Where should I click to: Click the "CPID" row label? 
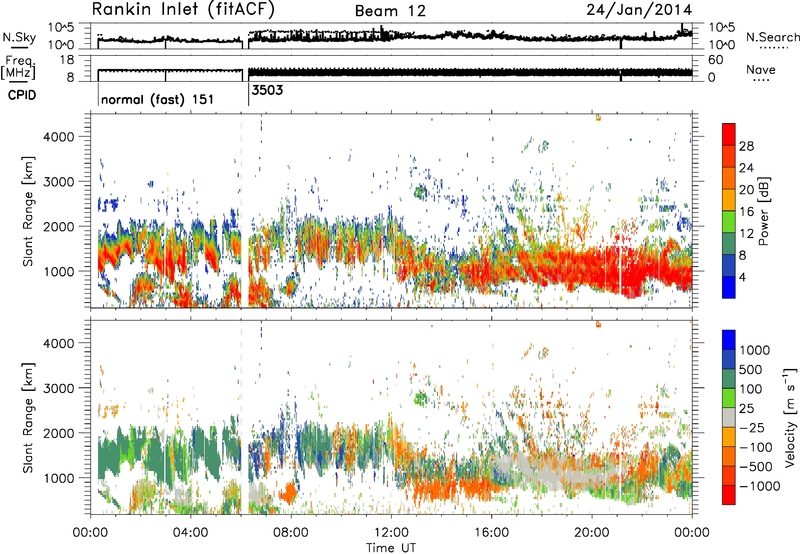(22, 95)
